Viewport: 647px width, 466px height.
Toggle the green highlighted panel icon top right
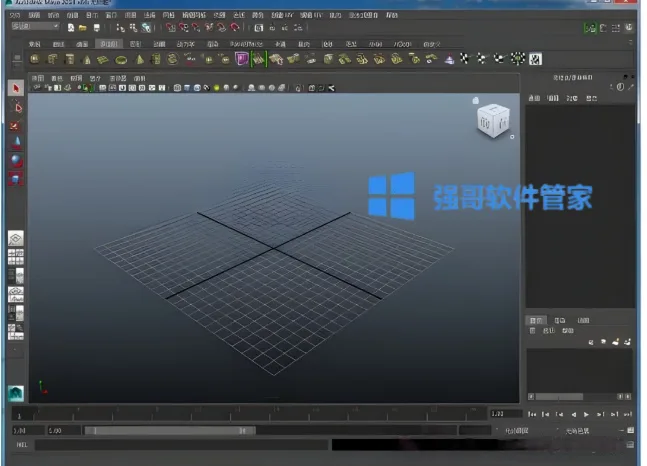[590, 28]
